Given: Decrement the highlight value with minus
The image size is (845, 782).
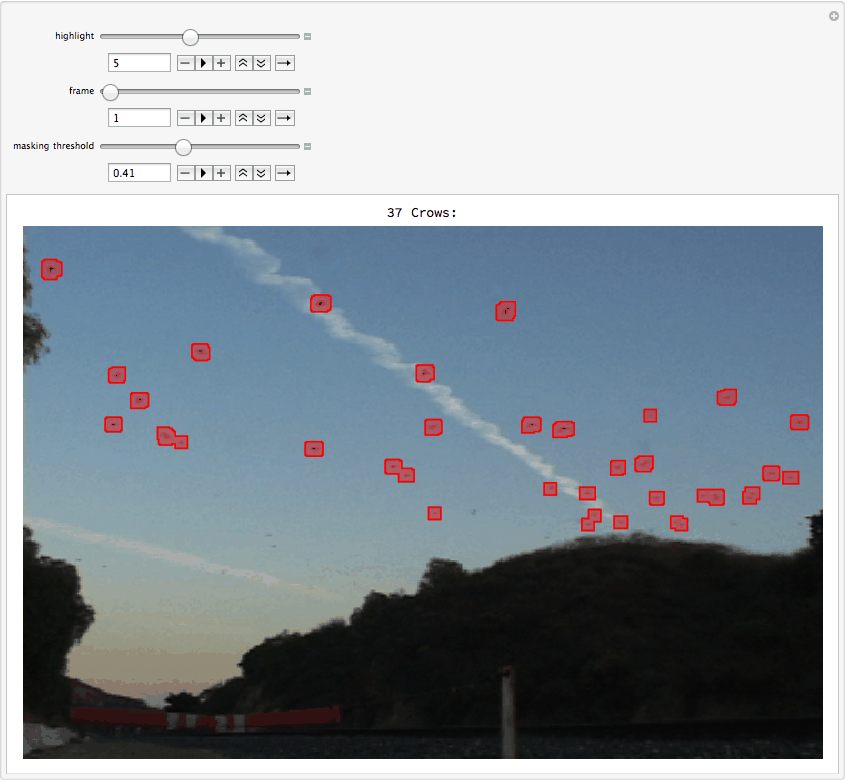Looking at the screenshot, I should 186,62.
